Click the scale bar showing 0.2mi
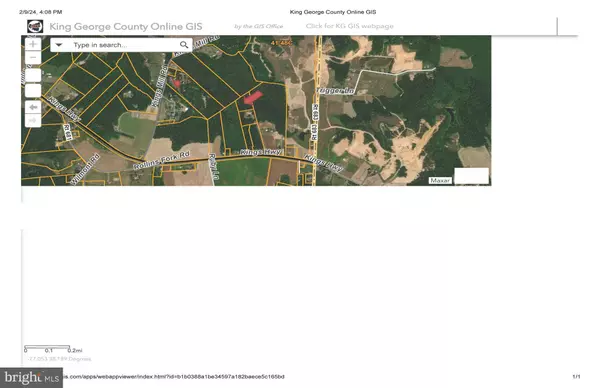The height and width of the screenshot is (388, 600). click(x=53, y=349)
